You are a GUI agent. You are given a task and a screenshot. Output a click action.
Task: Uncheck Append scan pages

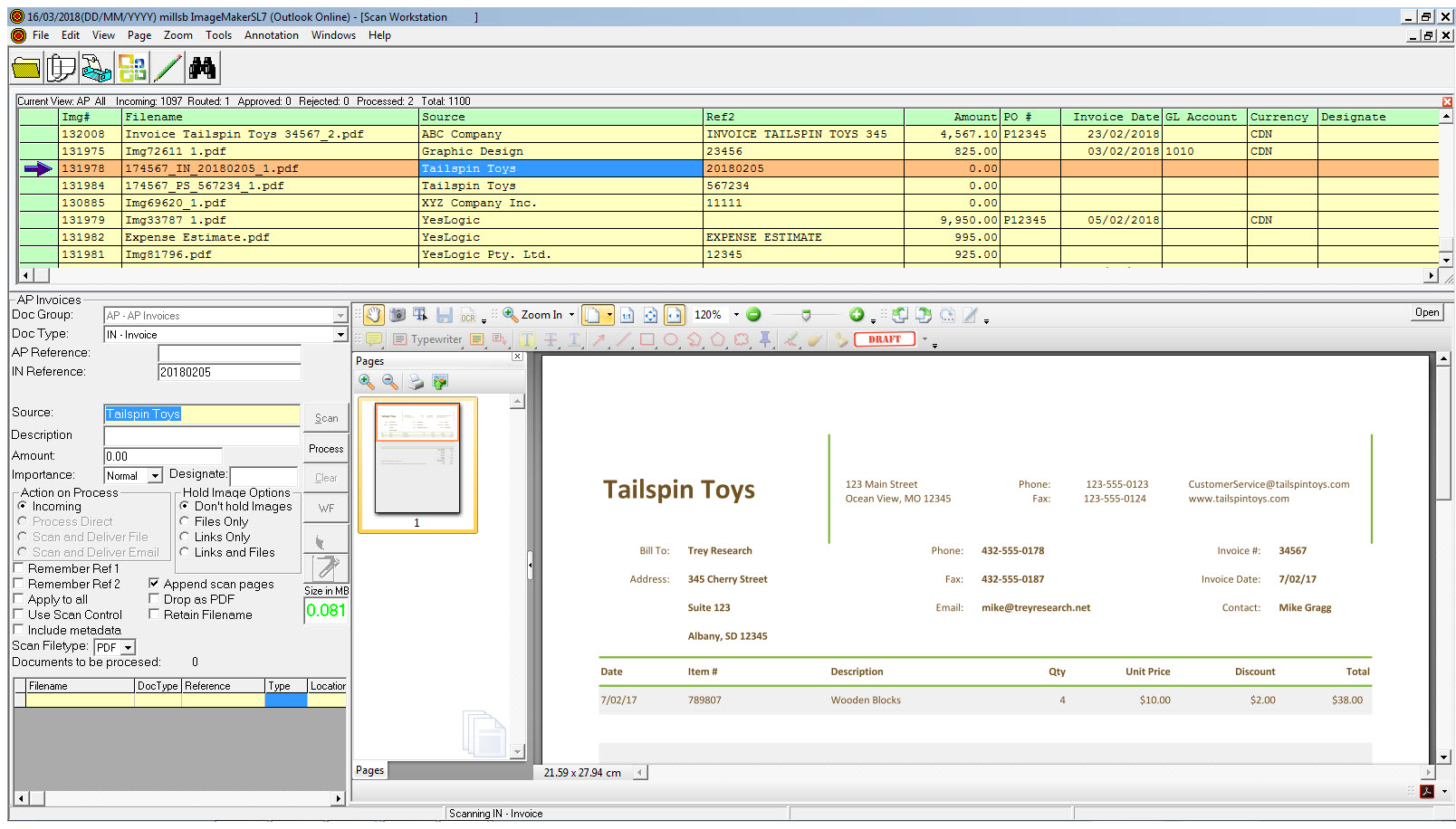pos(154,584)
